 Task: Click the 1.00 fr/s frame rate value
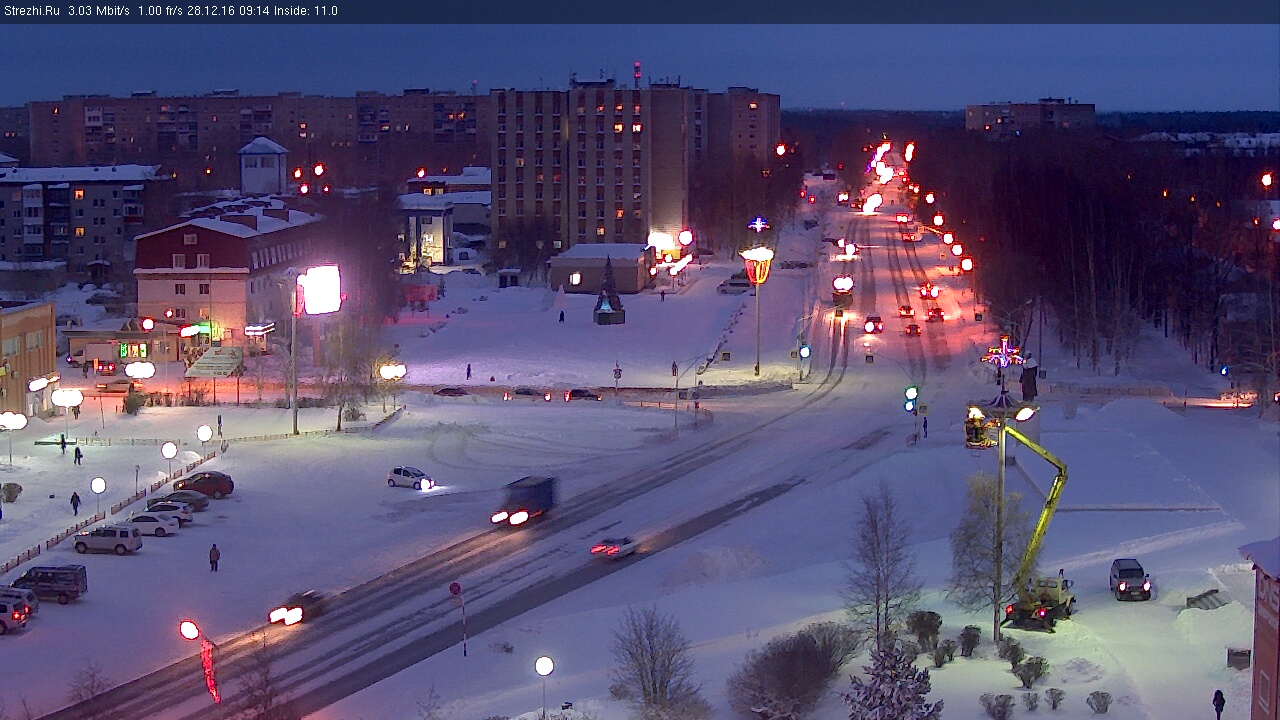(x=160, y=11)
